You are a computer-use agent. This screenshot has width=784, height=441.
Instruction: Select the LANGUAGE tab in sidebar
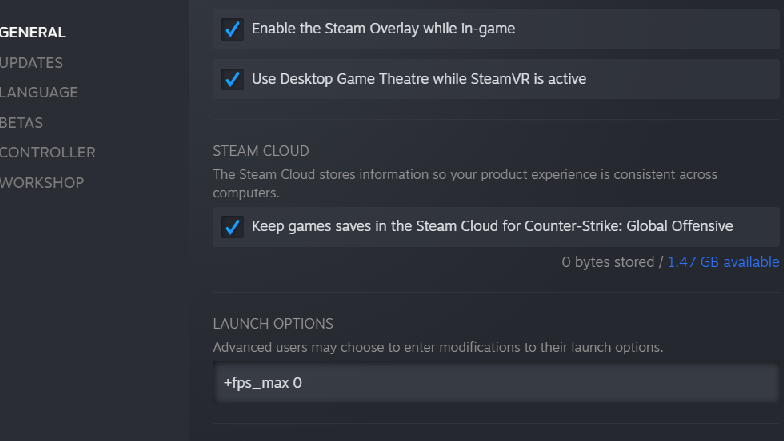coord(38,92)
